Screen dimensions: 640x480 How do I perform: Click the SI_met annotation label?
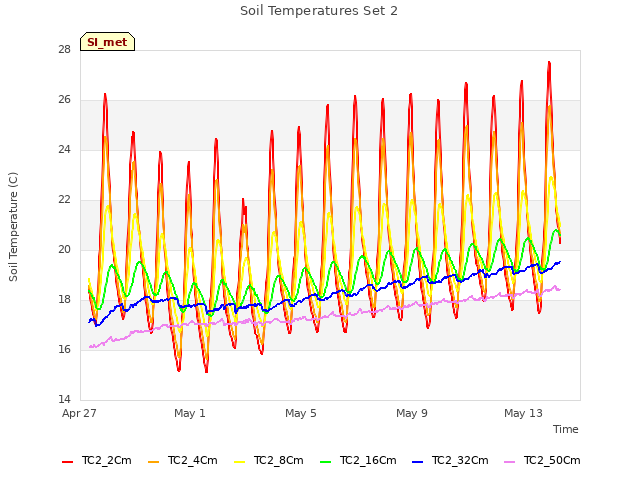107,42
